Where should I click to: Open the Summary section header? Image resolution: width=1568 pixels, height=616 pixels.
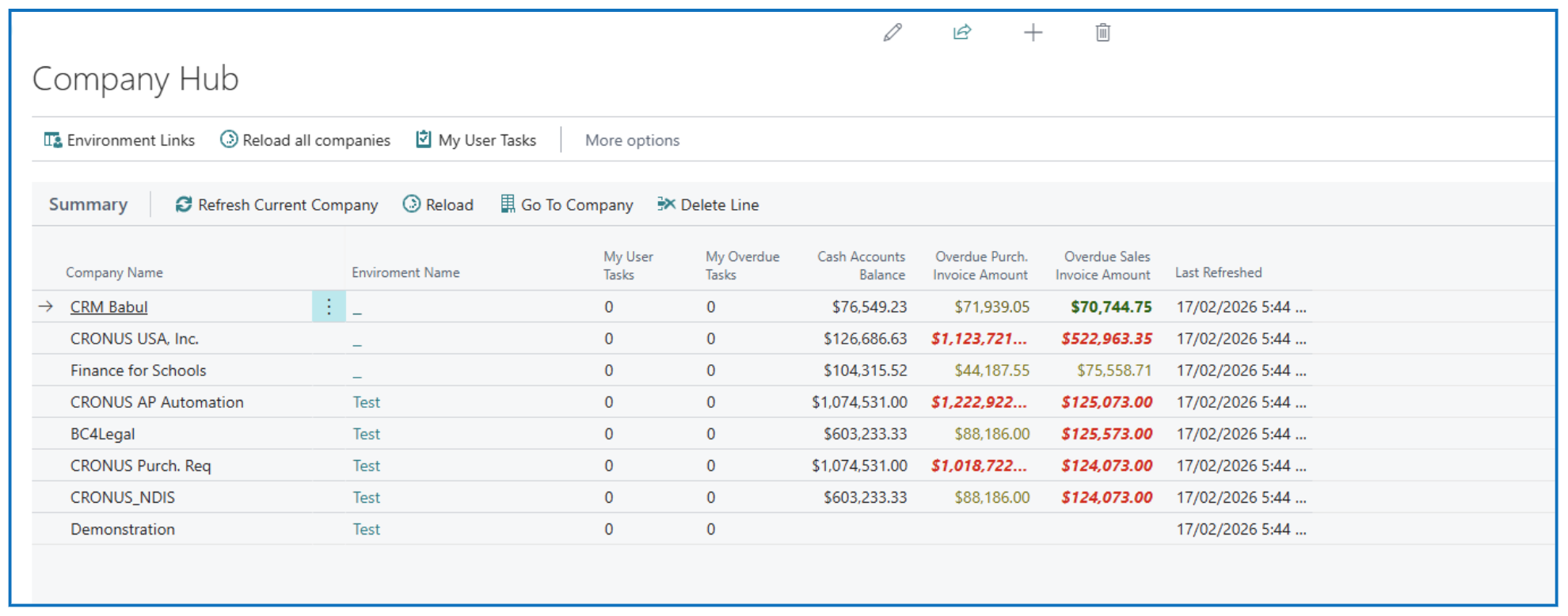pos(88,205)
